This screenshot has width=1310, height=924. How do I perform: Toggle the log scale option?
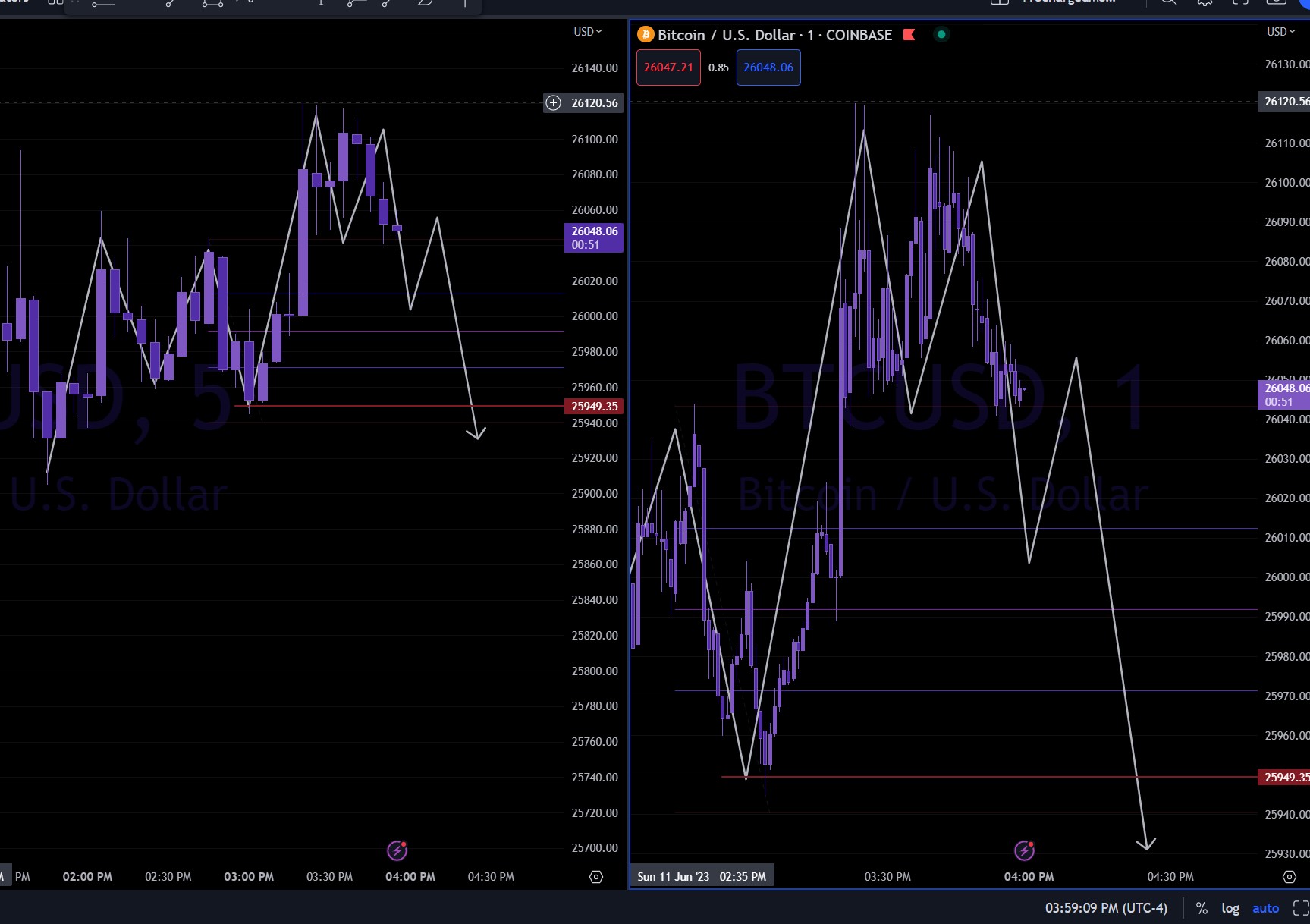coord(1230,908)
